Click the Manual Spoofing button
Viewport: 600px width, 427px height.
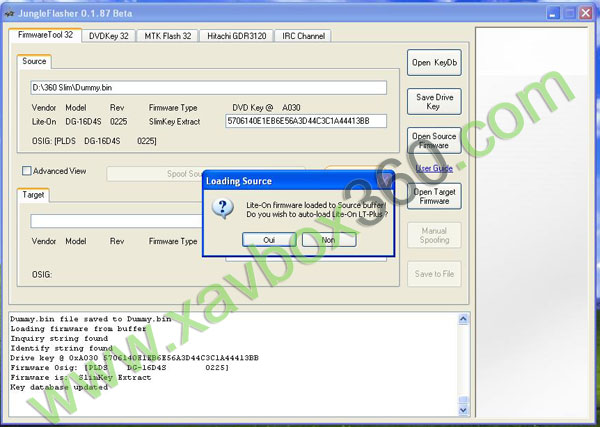(434, 235)
